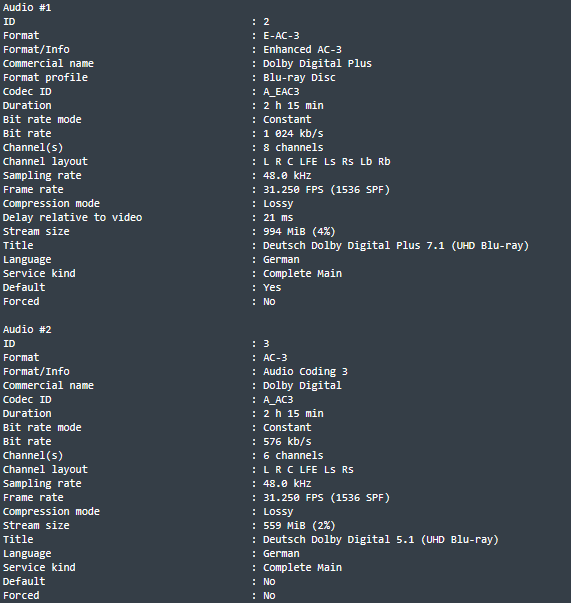Select the 559 MiB (2%) stream size
571x603 pixels.
pyautogui.click(x=299, y=526)
